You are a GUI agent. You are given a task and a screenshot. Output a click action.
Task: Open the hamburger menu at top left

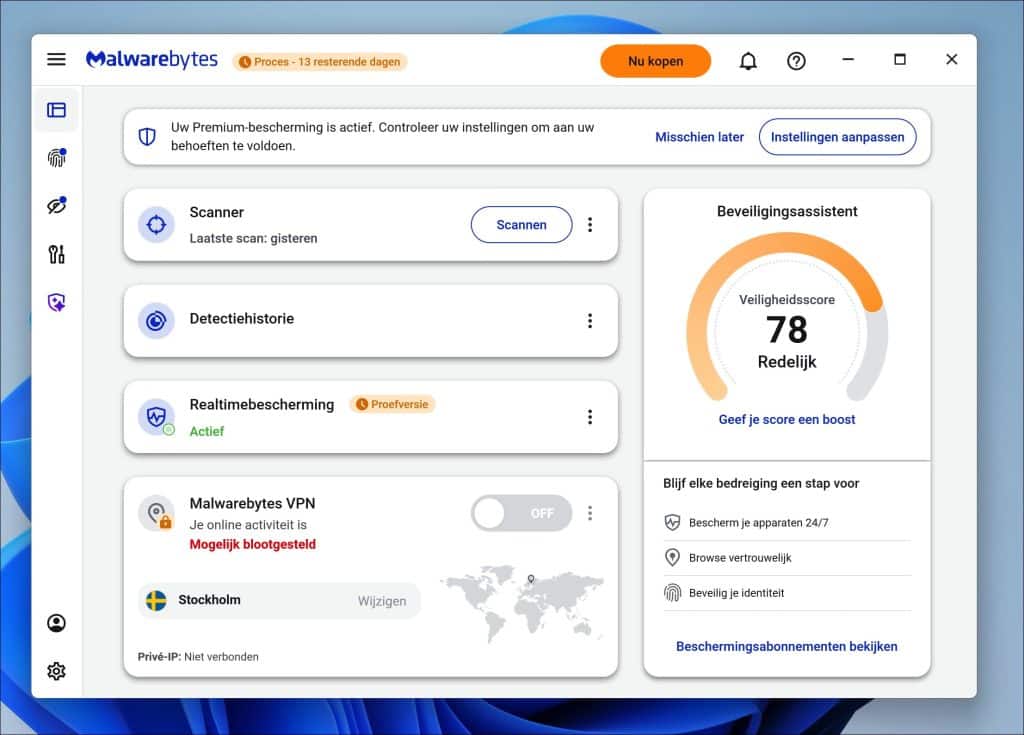(x=56, y=59)
